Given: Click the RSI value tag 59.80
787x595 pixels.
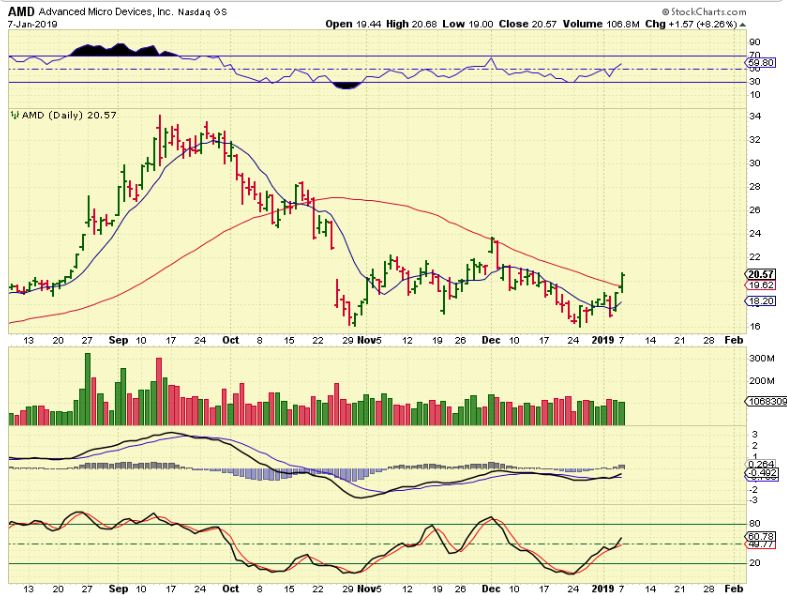Looking at the screenshot, I should click(x=760, y=63).
